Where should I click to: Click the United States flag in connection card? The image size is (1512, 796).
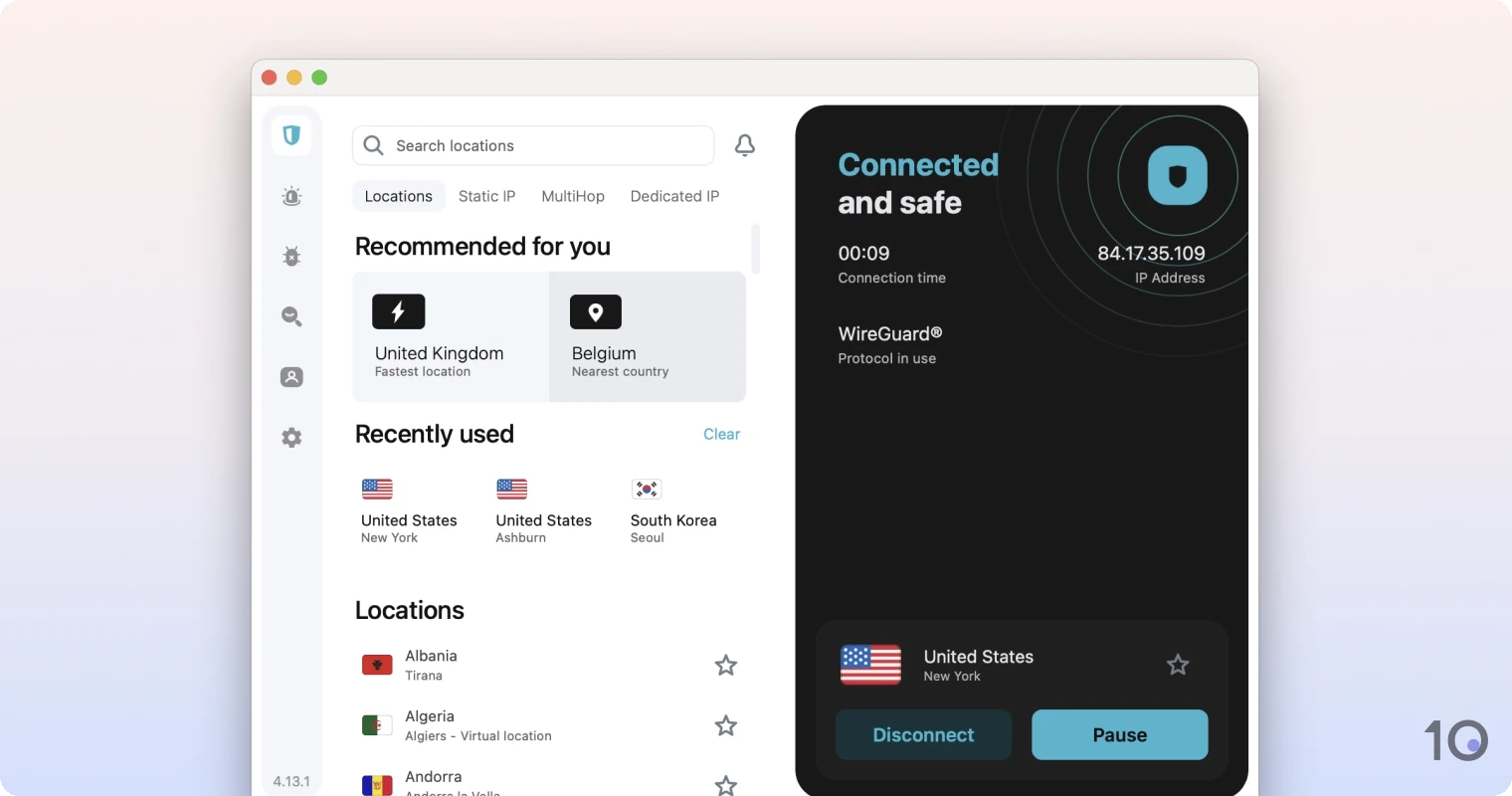coord(870,664)
